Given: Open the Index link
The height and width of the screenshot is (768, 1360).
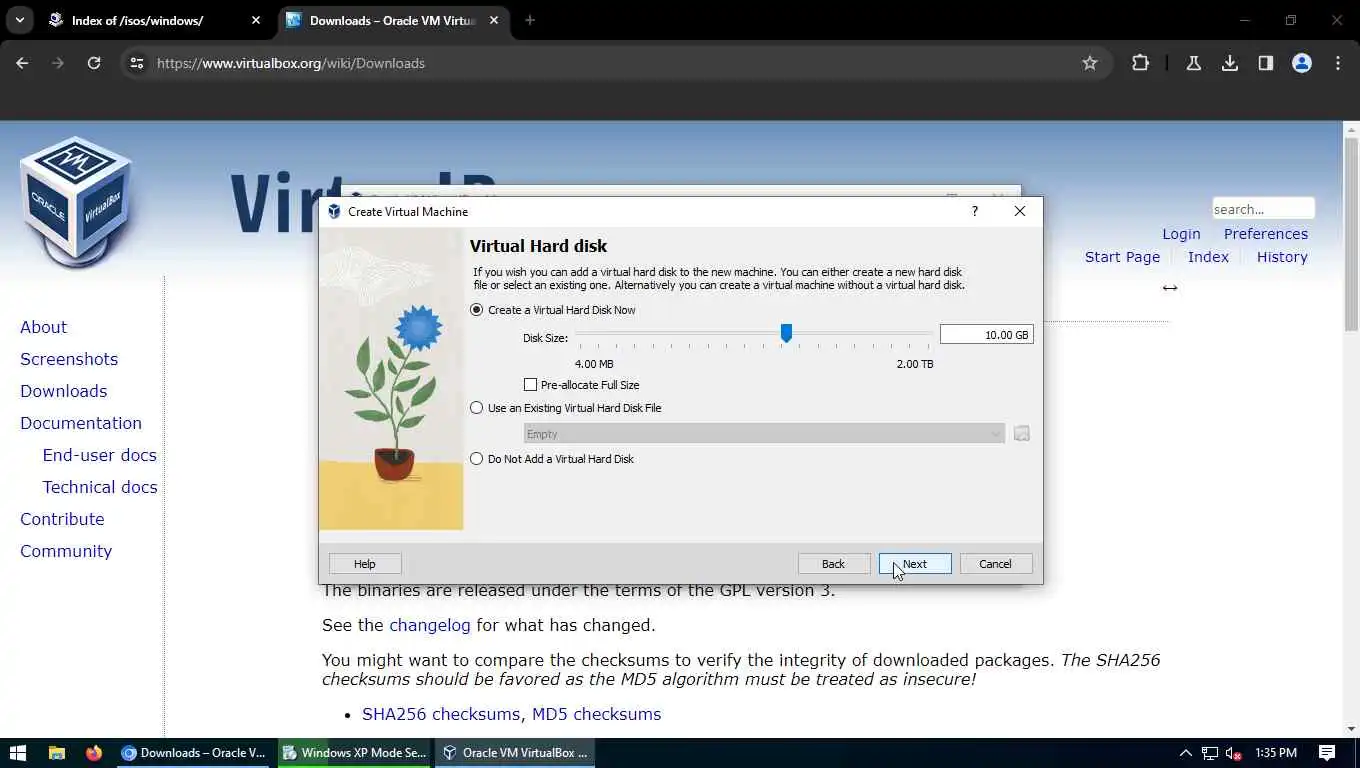Looking at the screenshot, I should (1208, 257).
